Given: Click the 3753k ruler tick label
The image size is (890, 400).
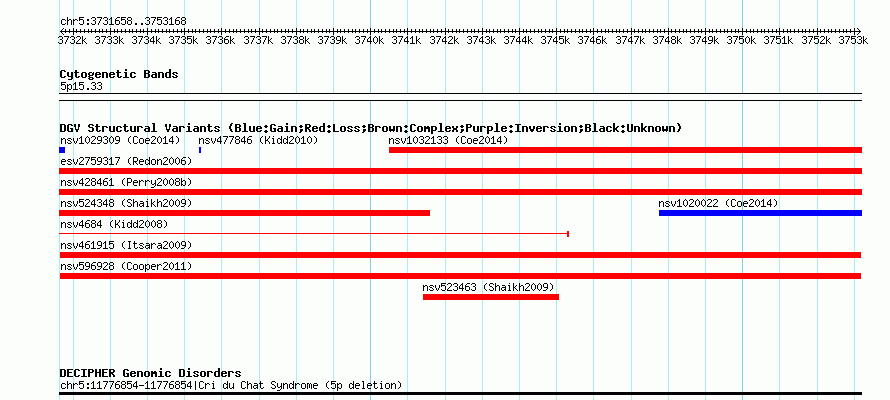Looking at the screenshot, I should (854, 40).
